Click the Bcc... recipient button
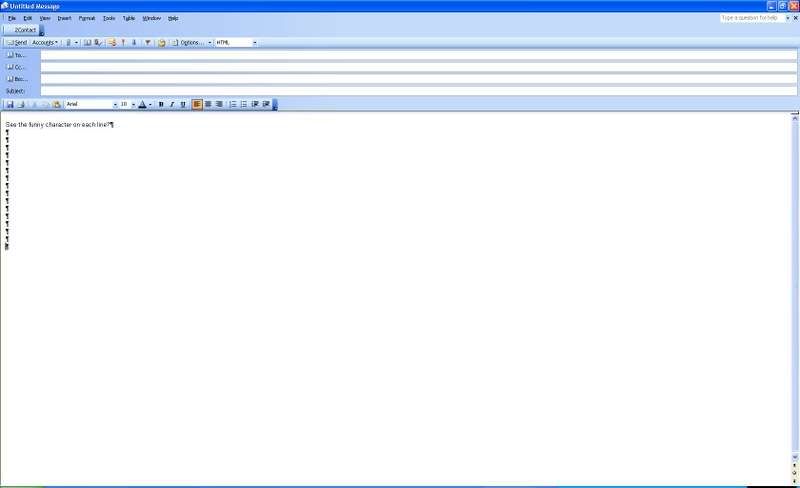The height and width of the screenshot is (488, 800). point(16,79)
